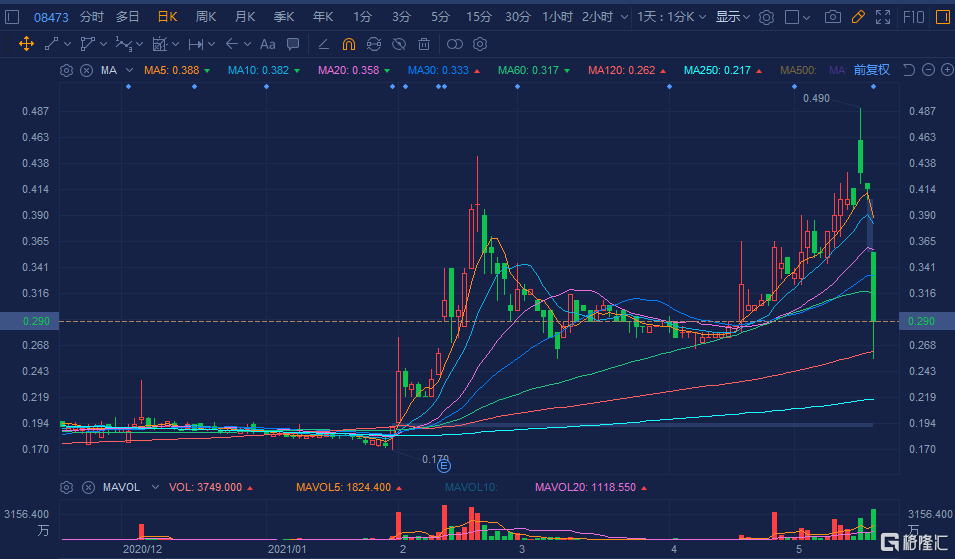Click the camera screenshot icon

coord(833,17)
